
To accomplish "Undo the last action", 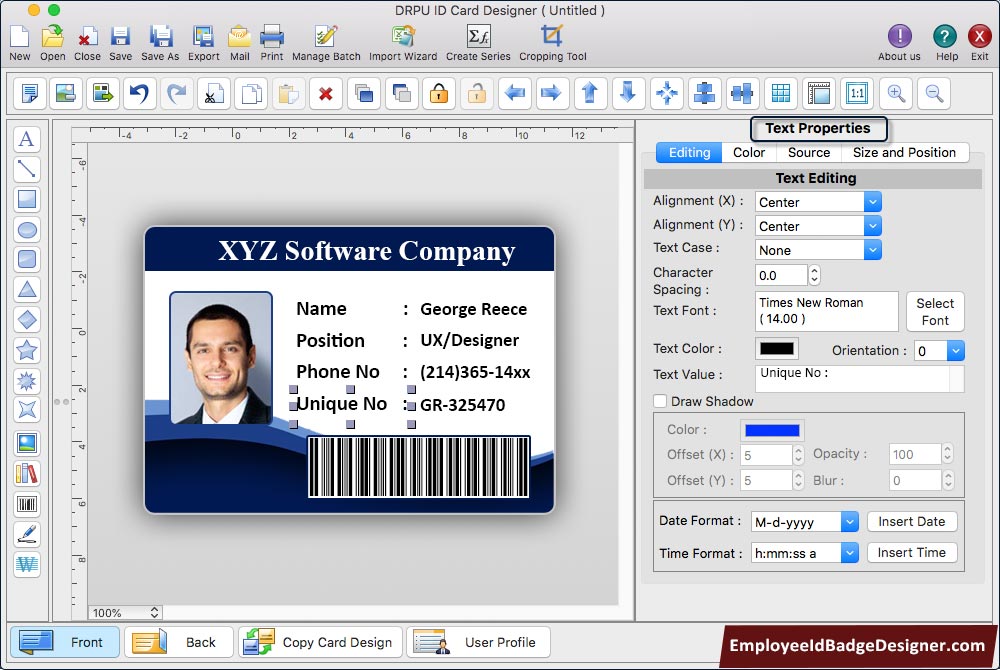I will 139,94.
